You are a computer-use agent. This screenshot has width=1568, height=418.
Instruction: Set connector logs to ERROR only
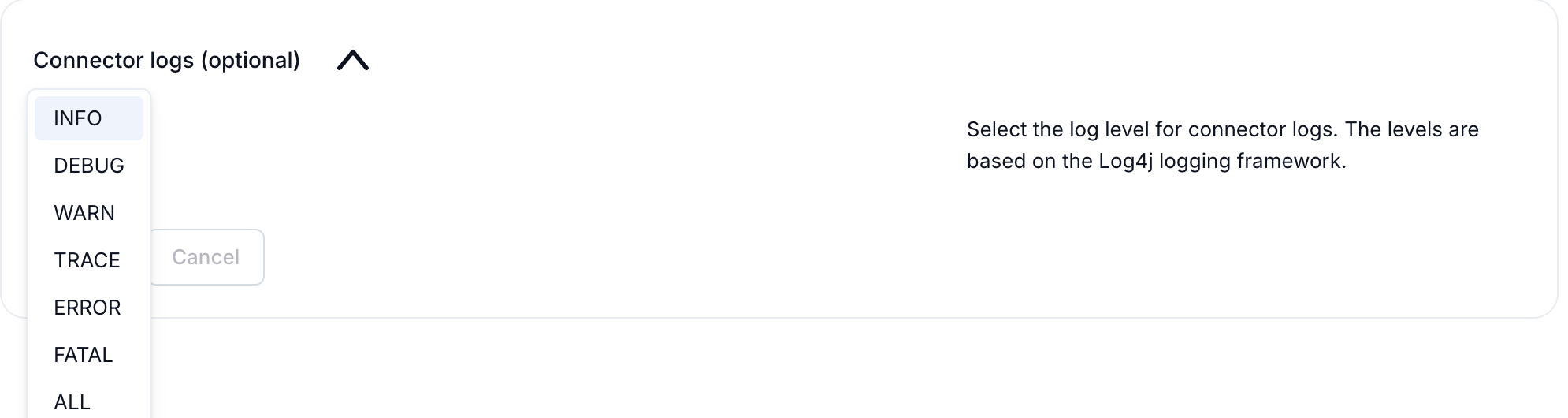pos(88,308)
